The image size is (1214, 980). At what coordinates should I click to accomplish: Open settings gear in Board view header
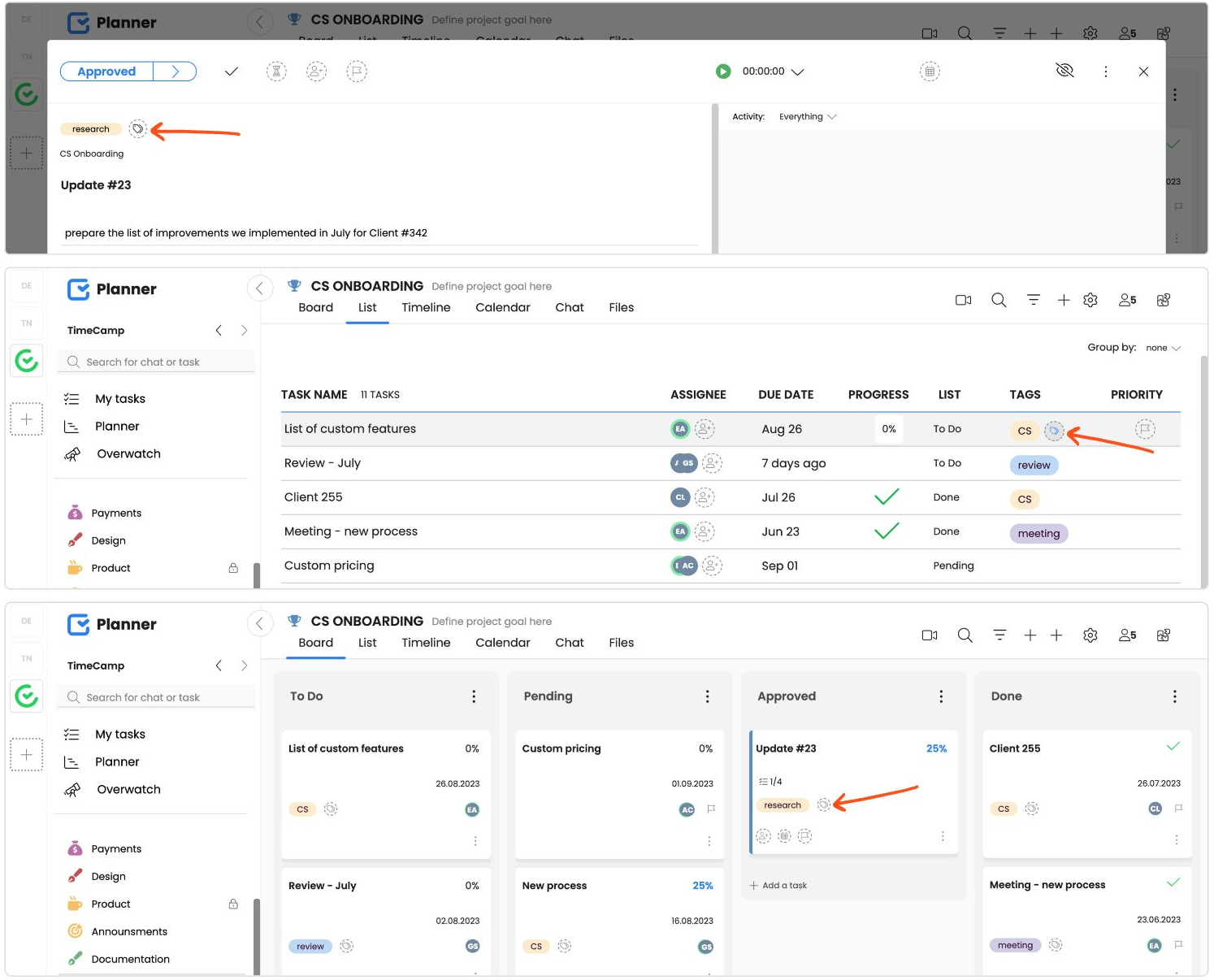(x=1090, y=635)
